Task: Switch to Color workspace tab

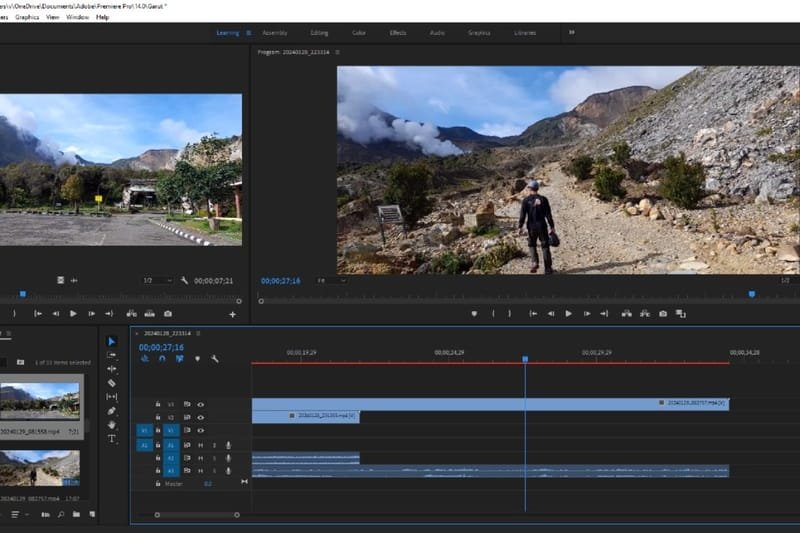Action: [x=359, y=33]
